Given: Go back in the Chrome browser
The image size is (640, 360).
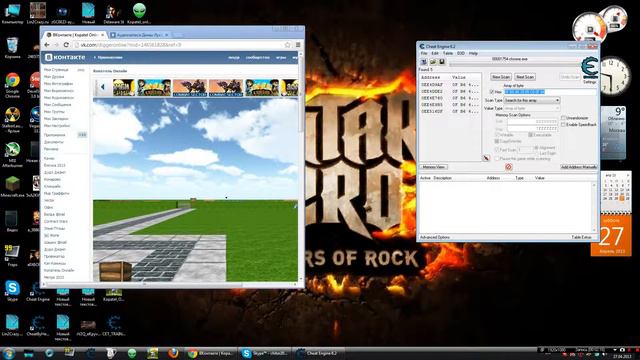Looking at the screenshot, I should click(x=47, y=45).
